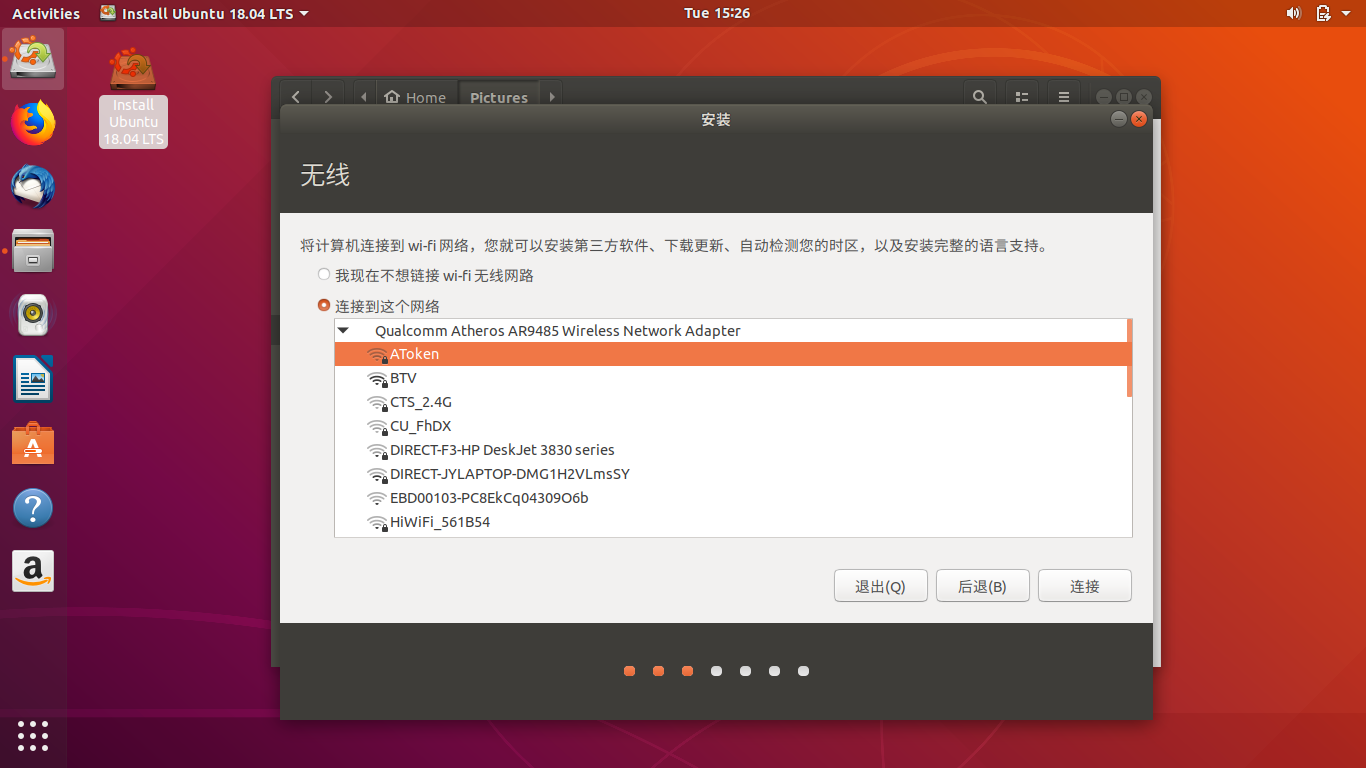This screenshot has height=768, width=1366.
Task: Toggle the view mode icon in the Files window
Action: point(1022,97)
